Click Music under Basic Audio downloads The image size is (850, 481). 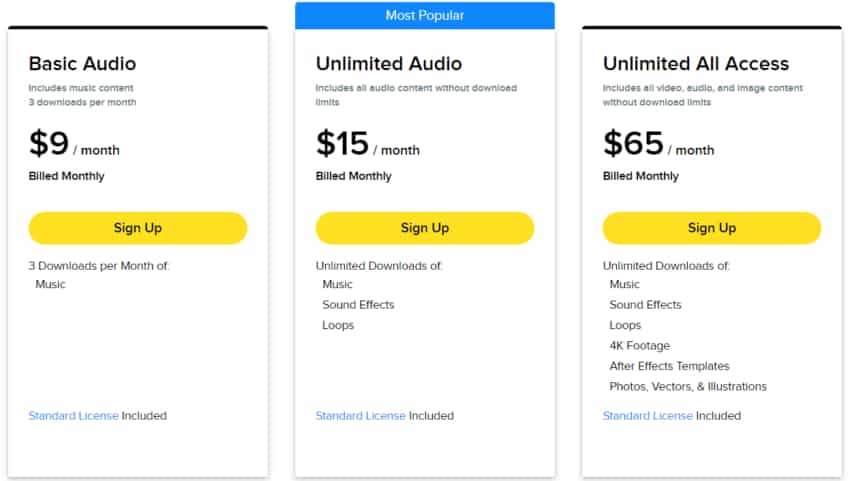tap(50, 285)
